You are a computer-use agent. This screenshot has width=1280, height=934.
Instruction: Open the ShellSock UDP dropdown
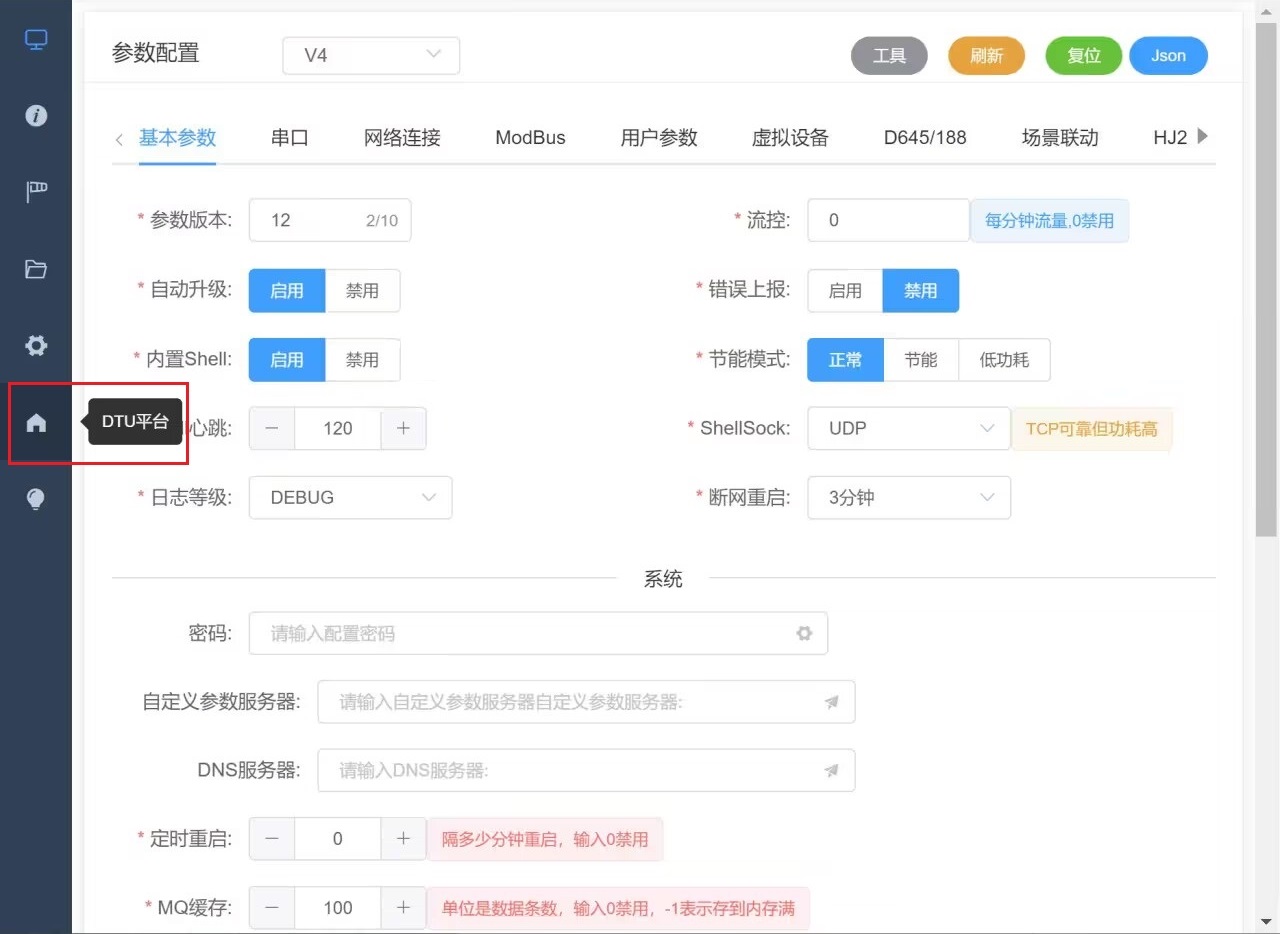point(909,428)
